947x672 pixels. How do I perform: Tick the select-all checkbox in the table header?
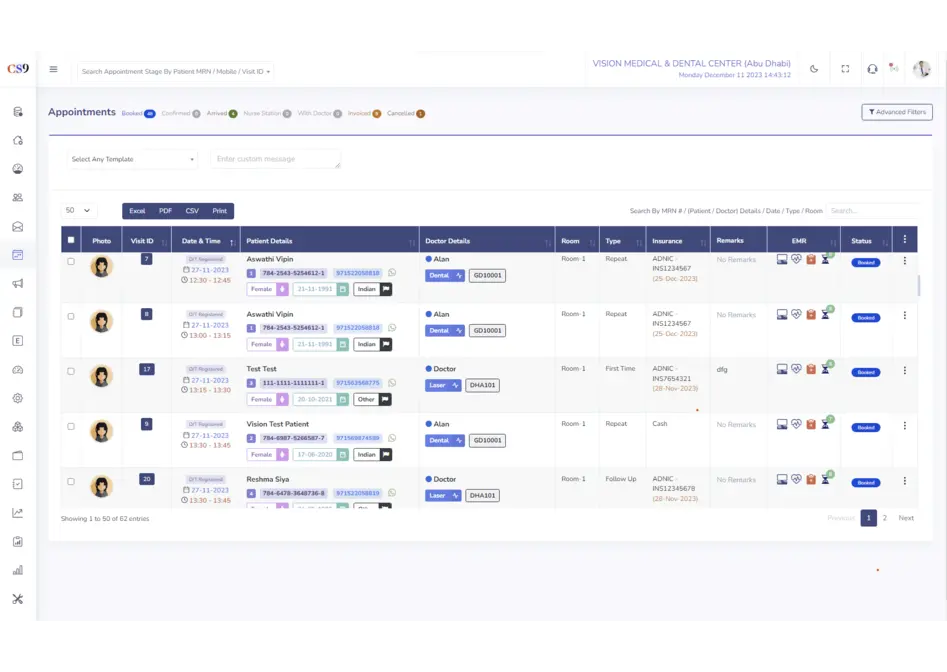tap(70, 240)
